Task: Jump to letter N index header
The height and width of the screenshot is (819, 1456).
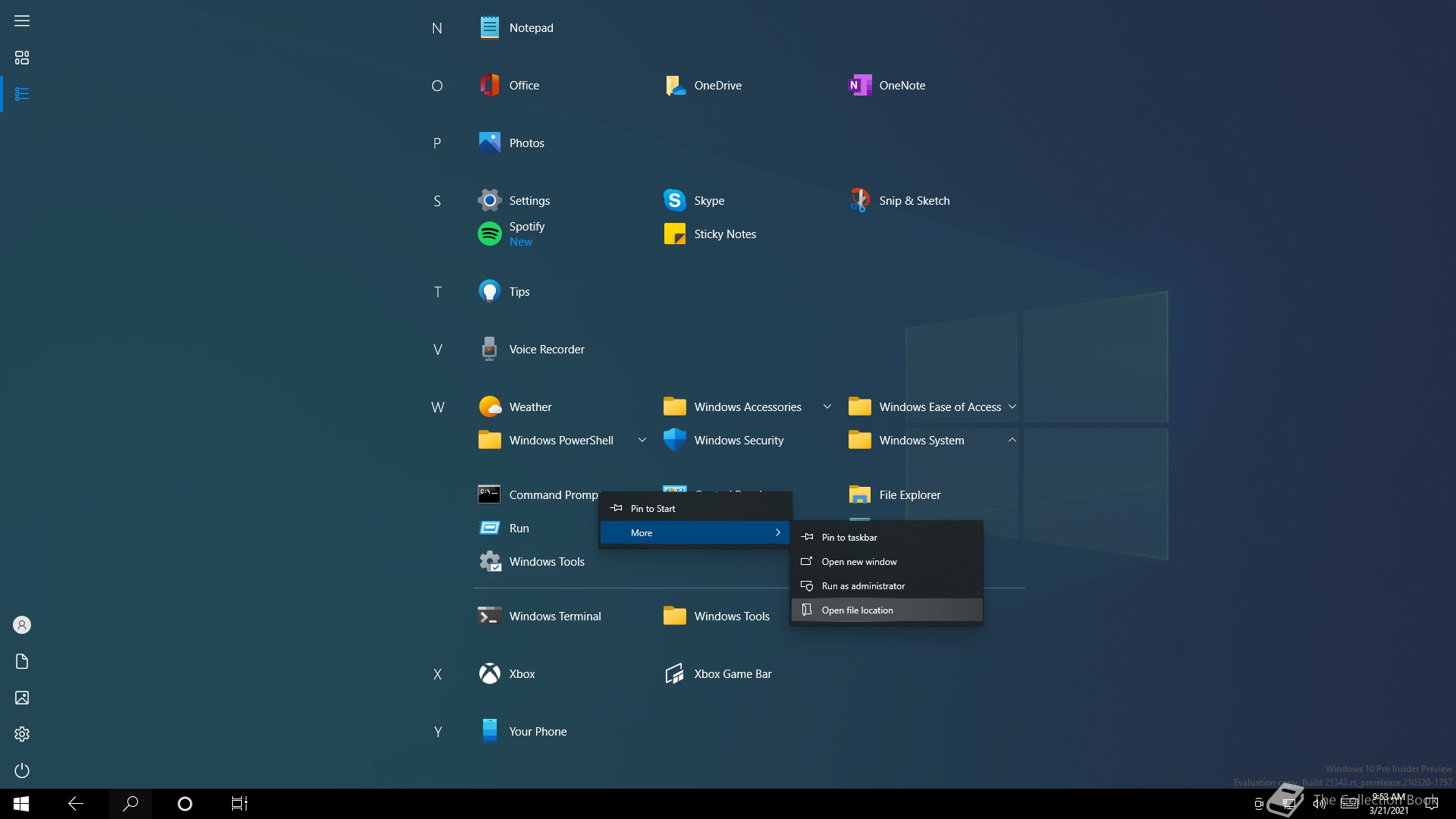Action: 437,28
